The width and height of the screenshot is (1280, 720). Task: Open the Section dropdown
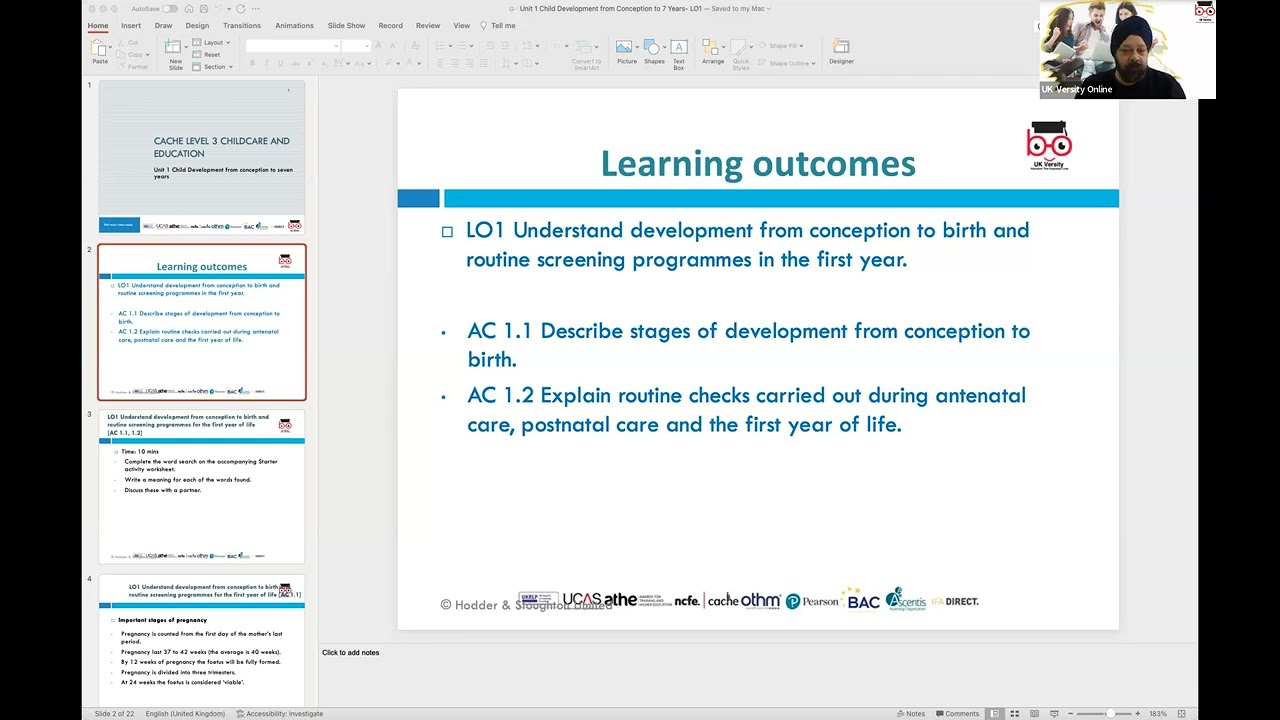click(x=213, y=67)
